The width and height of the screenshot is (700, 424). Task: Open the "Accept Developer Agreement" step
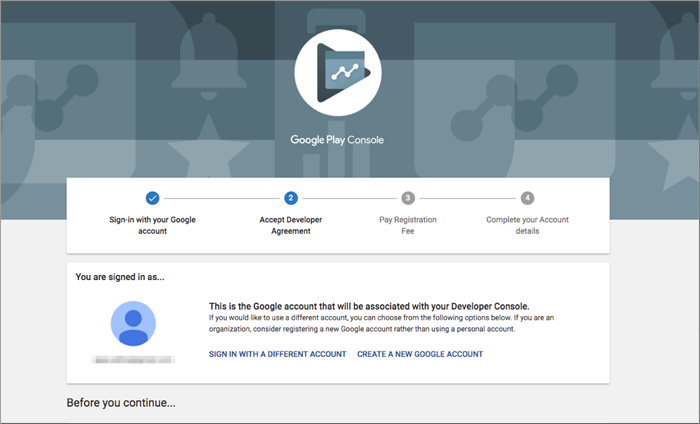coord(290,225)
